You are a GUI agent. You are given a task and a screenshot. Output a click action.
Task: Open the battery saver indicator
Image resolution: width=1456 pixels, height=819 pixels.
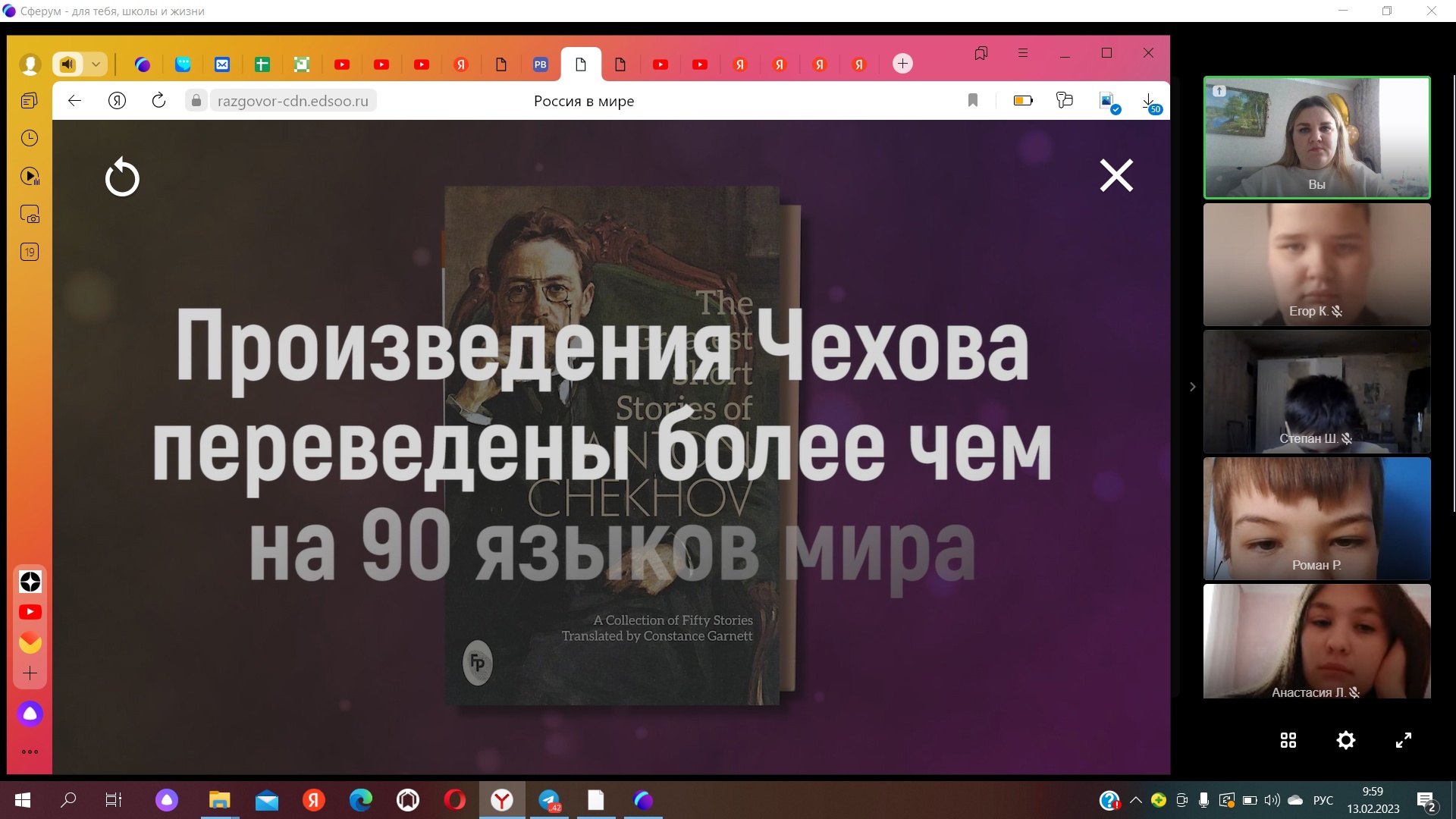(x=1023, y=100)
